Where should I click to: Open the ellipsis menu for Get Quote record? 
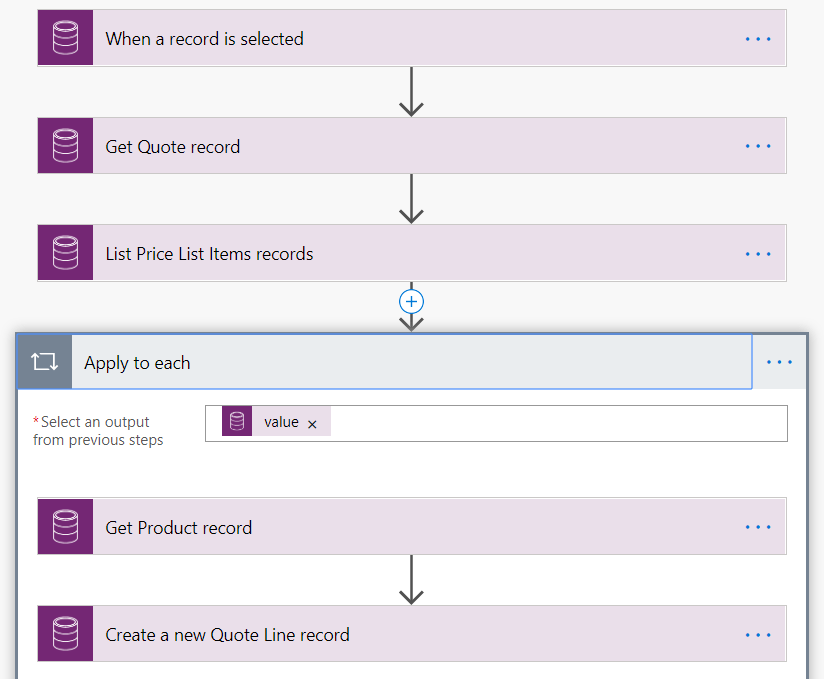(758, 146)
